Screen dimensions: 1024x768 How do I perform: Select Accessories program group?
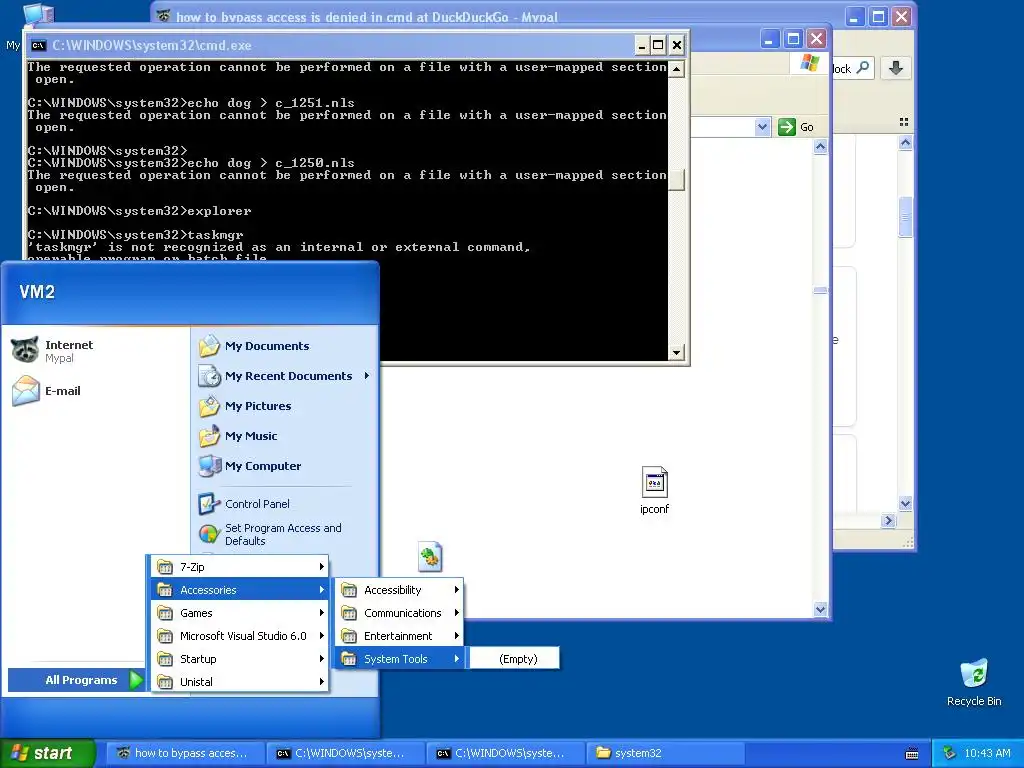[x=240, y=590]
